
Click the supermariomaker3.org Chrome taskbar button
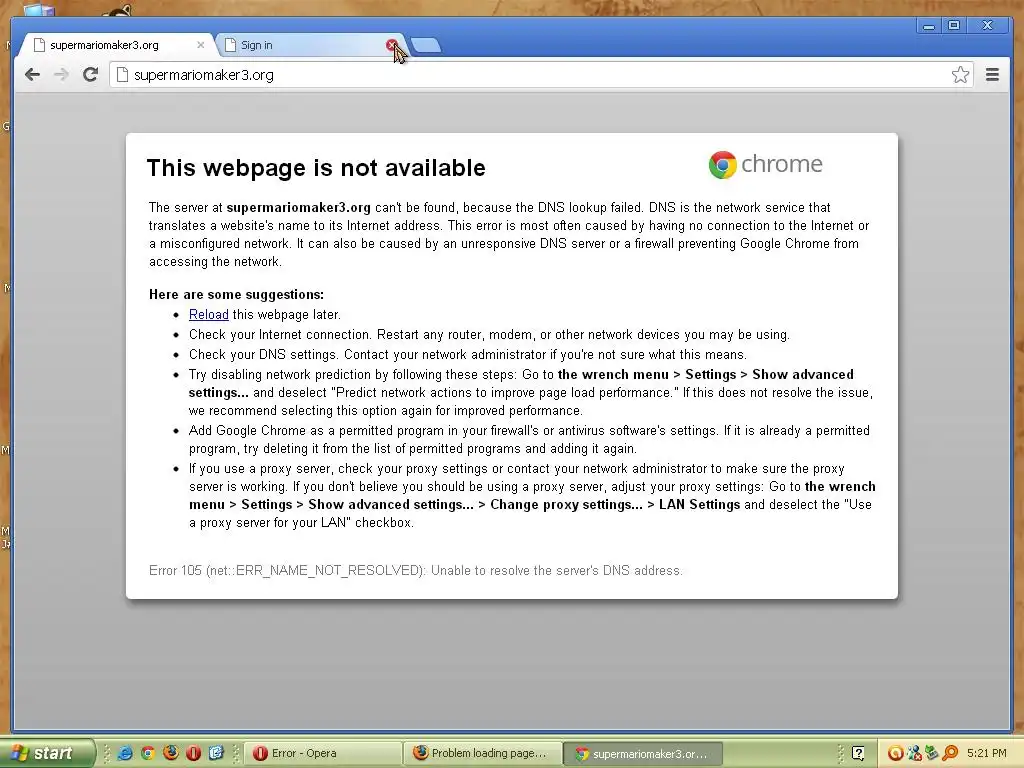click(x=643, y=754)
